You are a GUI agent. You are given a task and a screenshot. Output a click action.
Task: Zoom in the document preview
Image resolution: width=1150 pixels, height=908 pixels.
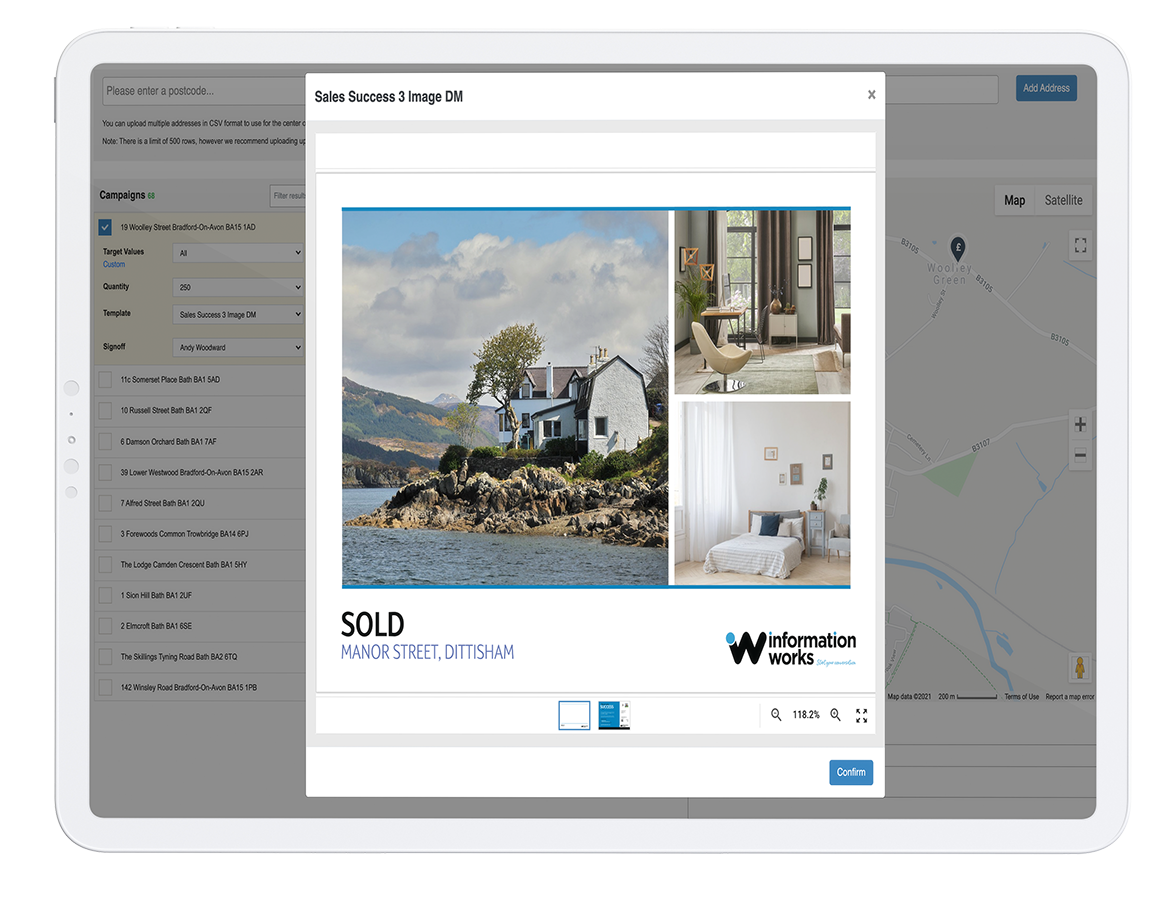pyautogui.click(x=836, y=715)
